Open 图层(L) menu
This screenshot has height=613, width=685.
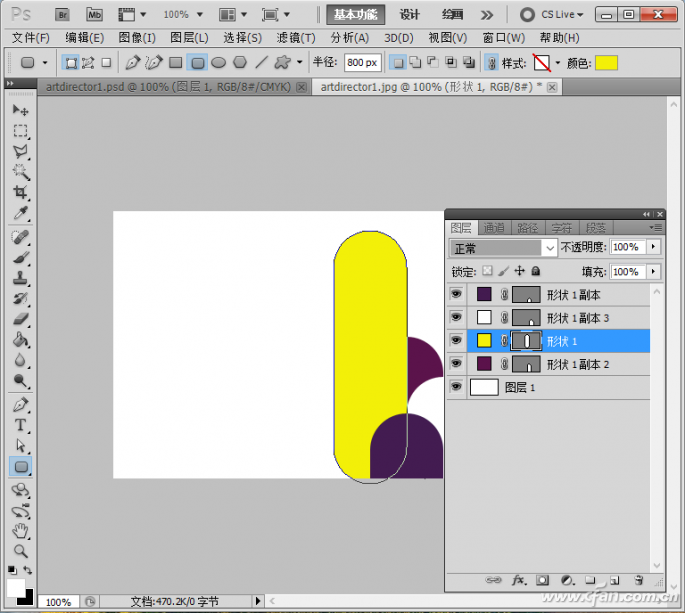(x=189, y=38)
